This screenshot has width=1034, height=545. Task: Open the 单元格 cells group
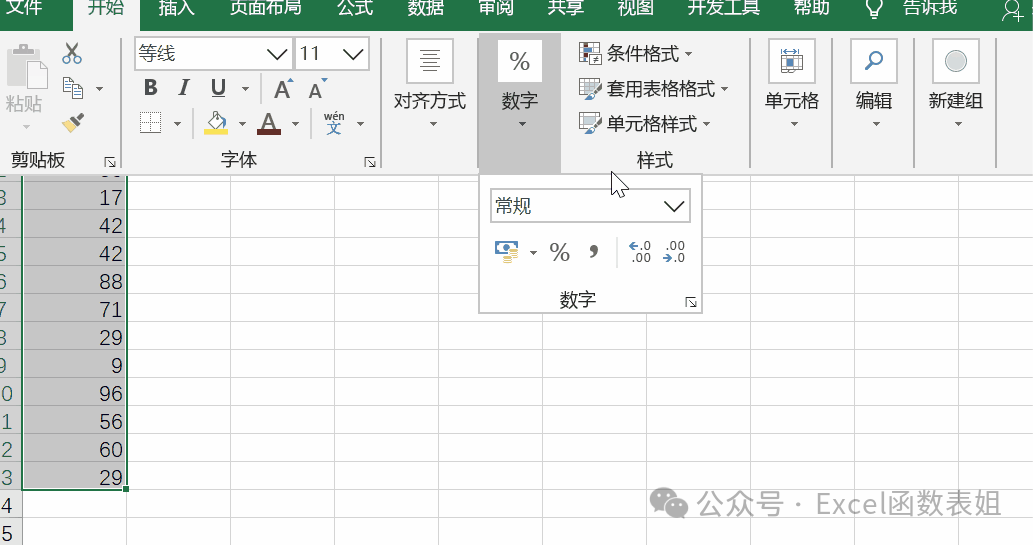point(791,84)
